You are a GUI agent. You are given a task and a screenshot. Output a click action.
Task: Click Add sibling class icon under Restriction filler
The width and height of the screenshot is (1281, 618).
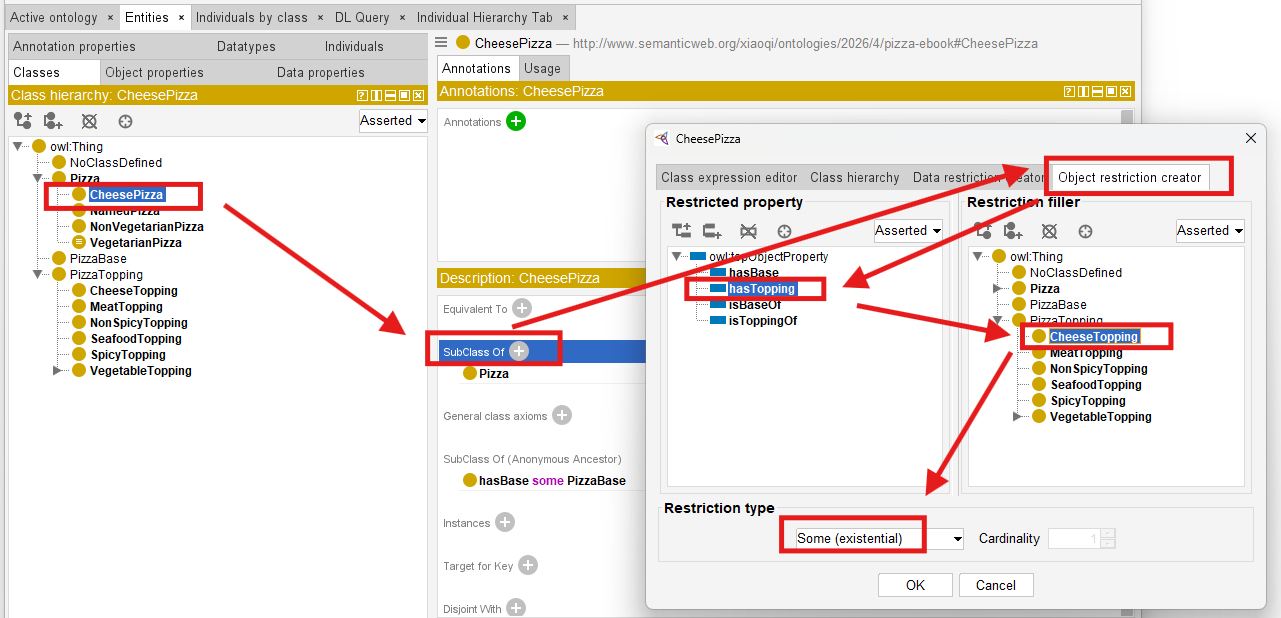(x=1013, y=231)
